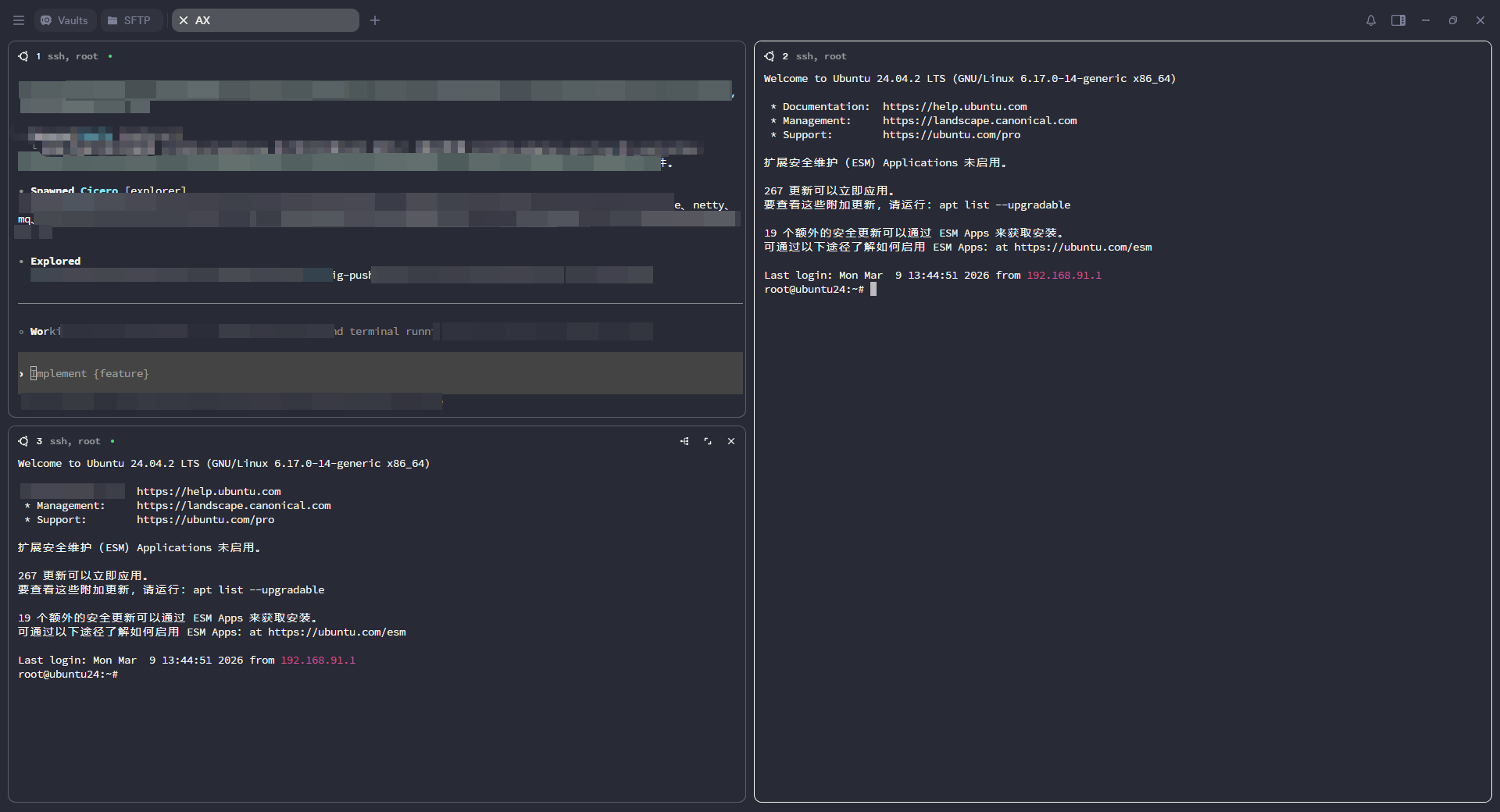Viewport: 1500px width, 812px height.
Task: Open the hamburger main menu
Action: (19, 20)
